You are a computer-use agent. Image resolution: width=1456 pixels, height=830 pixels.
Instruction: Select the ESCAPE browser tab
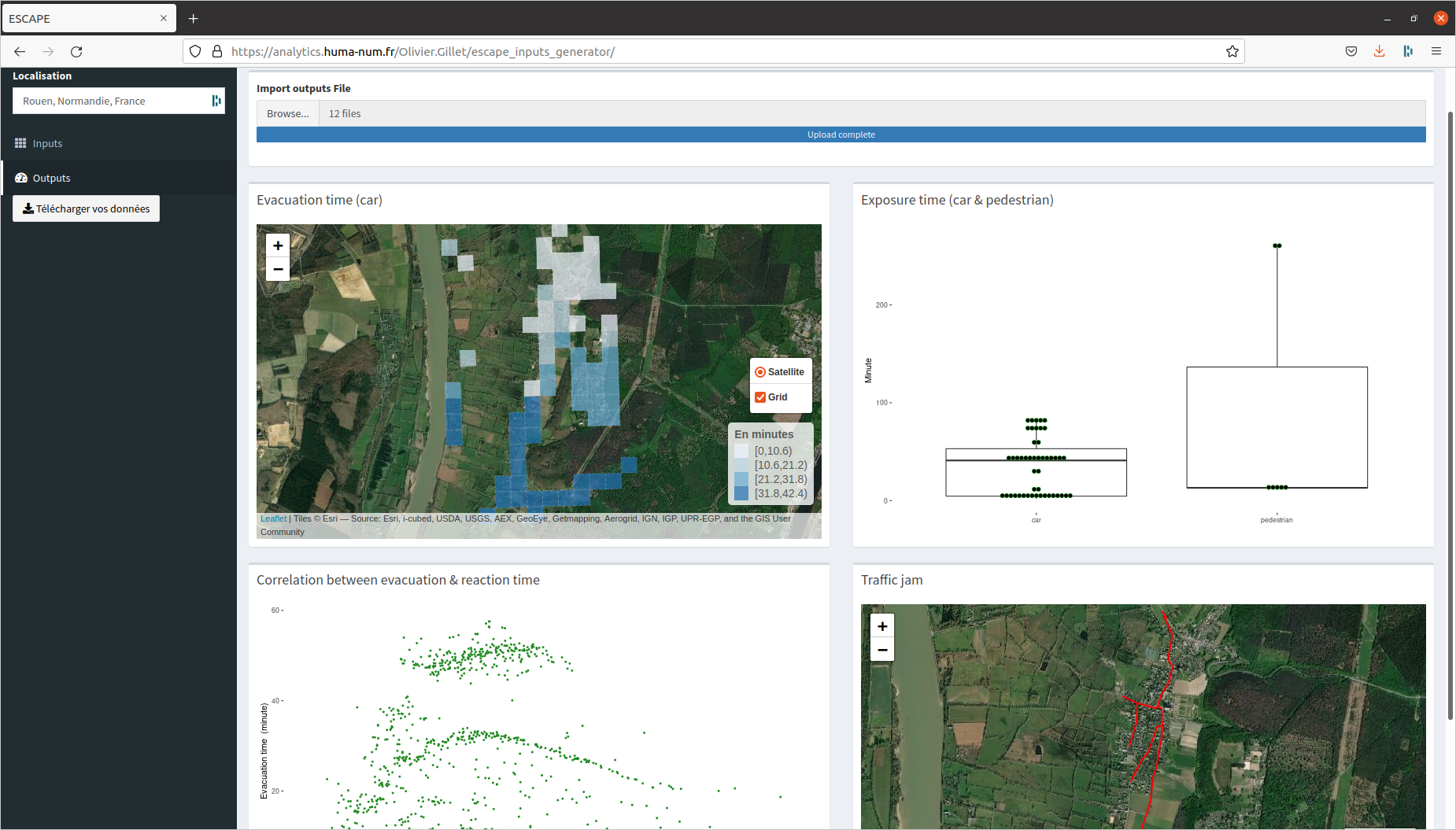coord(89,18)
